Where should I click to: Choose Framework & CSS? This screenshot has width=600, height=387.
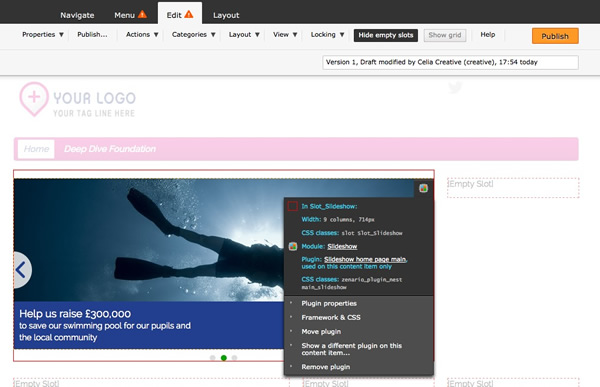click(x=331, y=317)
